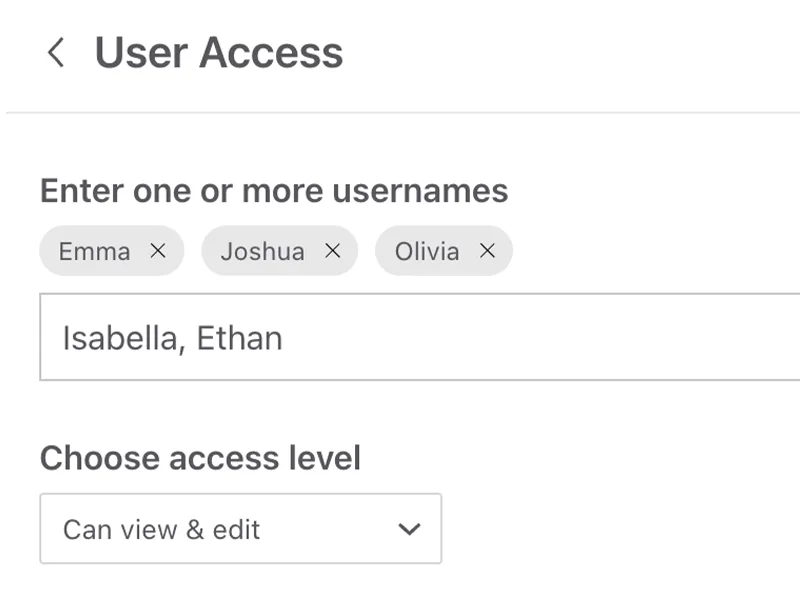Click the X icon beside the Joshua label

tap(333, 251)
